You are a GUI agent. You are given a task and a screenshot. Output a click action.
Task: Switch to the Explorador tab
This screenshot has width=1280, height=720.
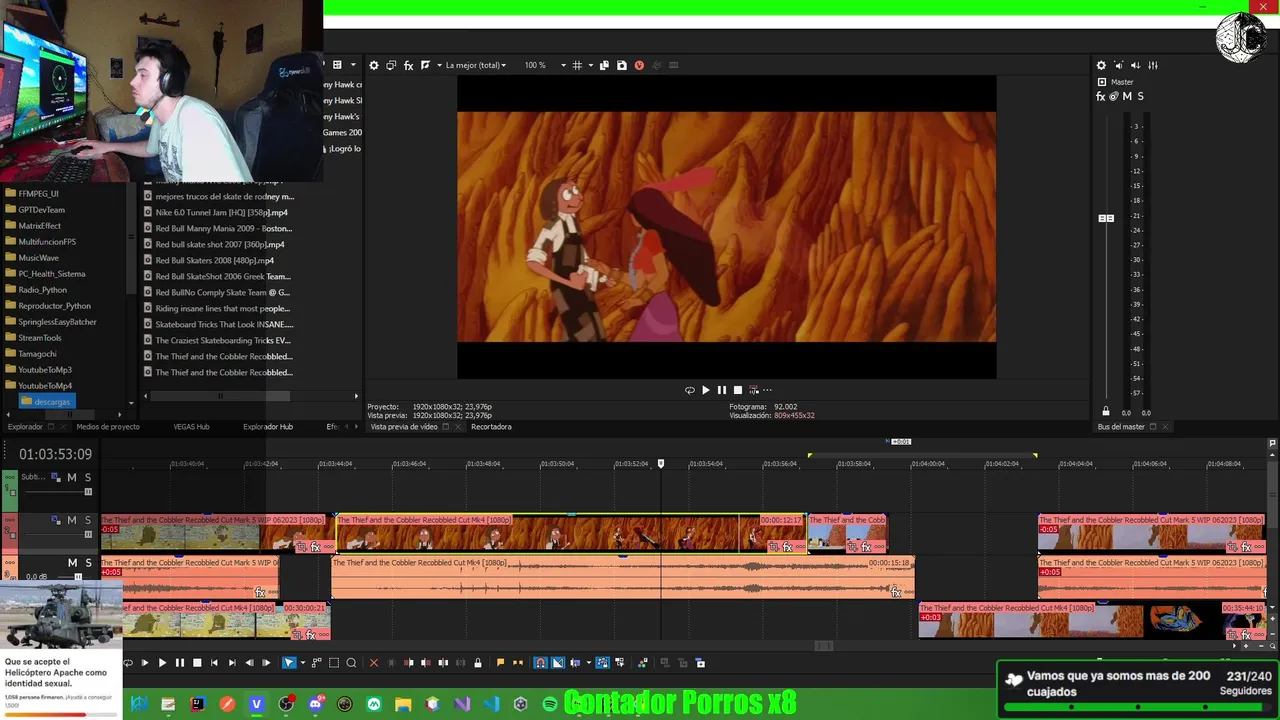25,427
